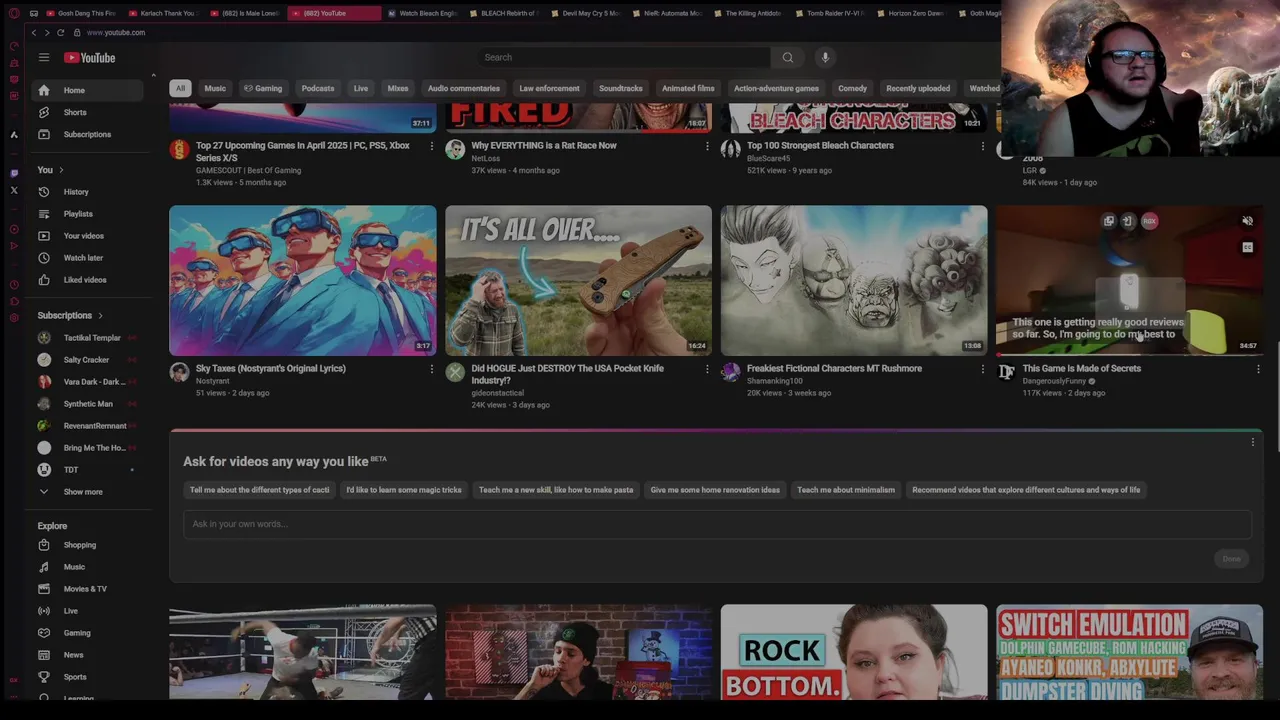Select the All filter chip
The height and width of the screenshot is (720, 1280).
[180, 88]
